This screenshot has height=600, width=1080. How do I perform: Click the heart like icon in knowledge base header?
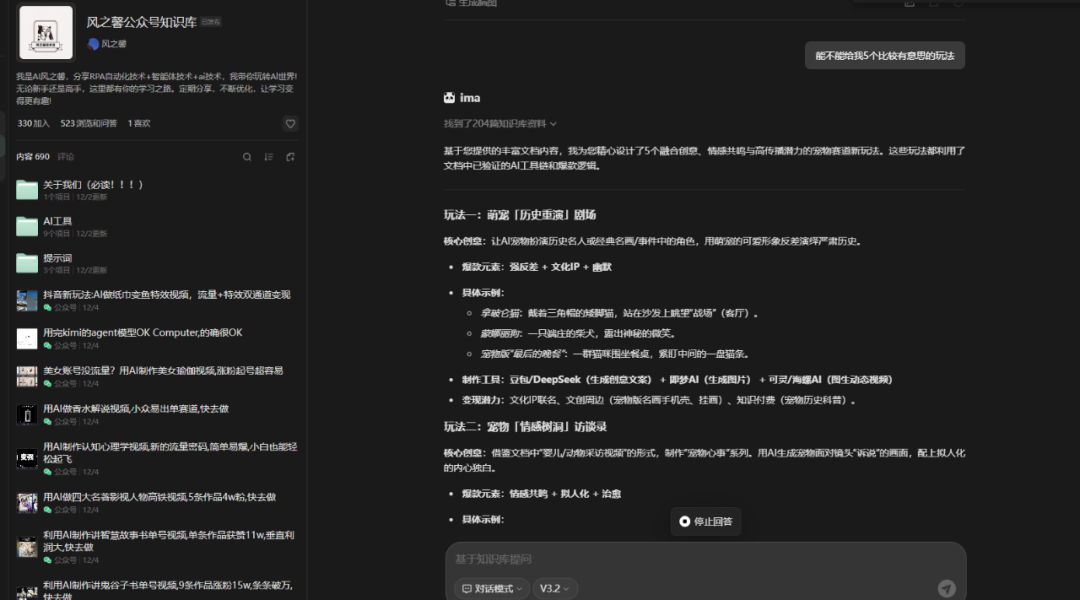[x=290, y=124]
